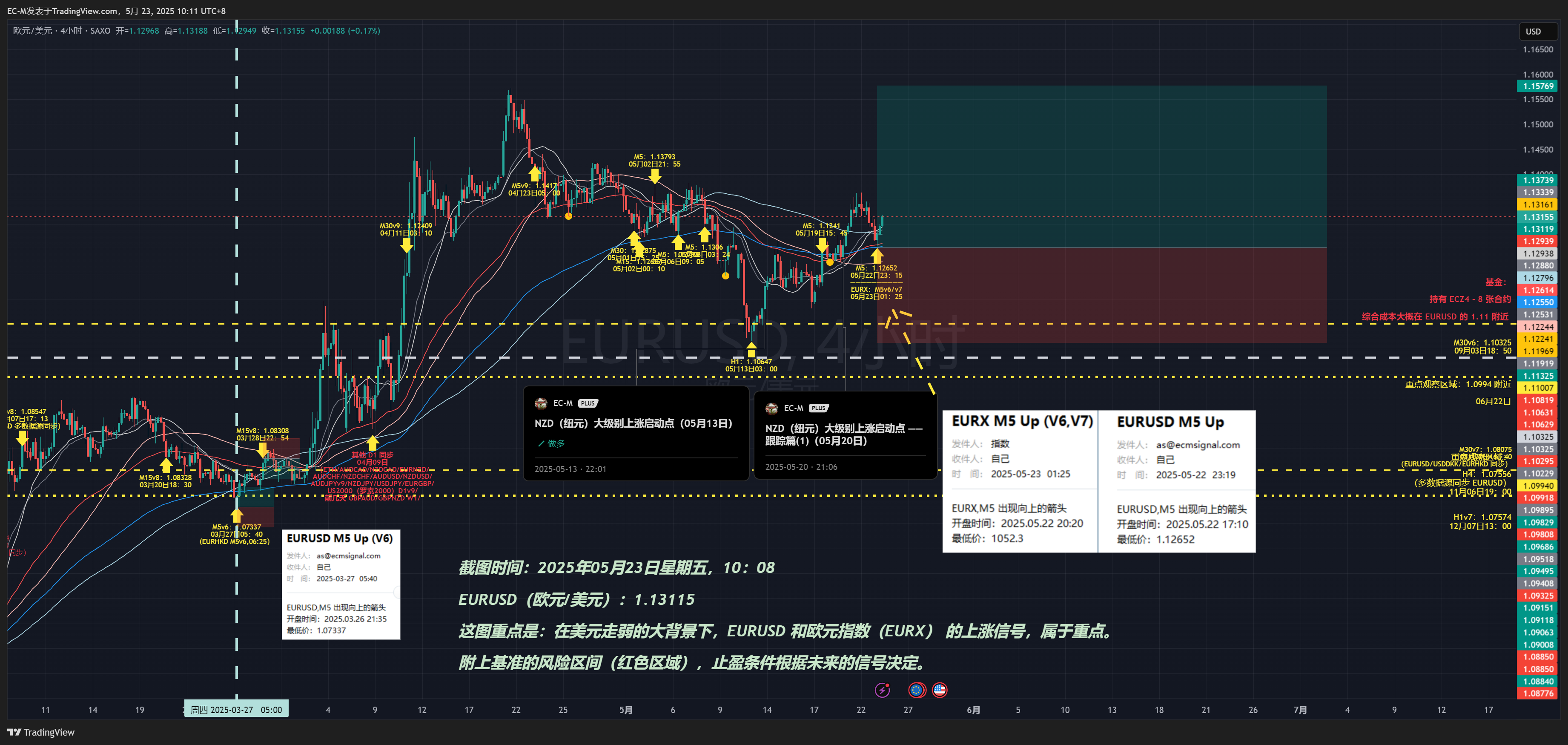1568x745 pixels.
Task: Click label H1v7: 1.07574 on the right
Action: pyautogui.click(x=1482, y=517)
